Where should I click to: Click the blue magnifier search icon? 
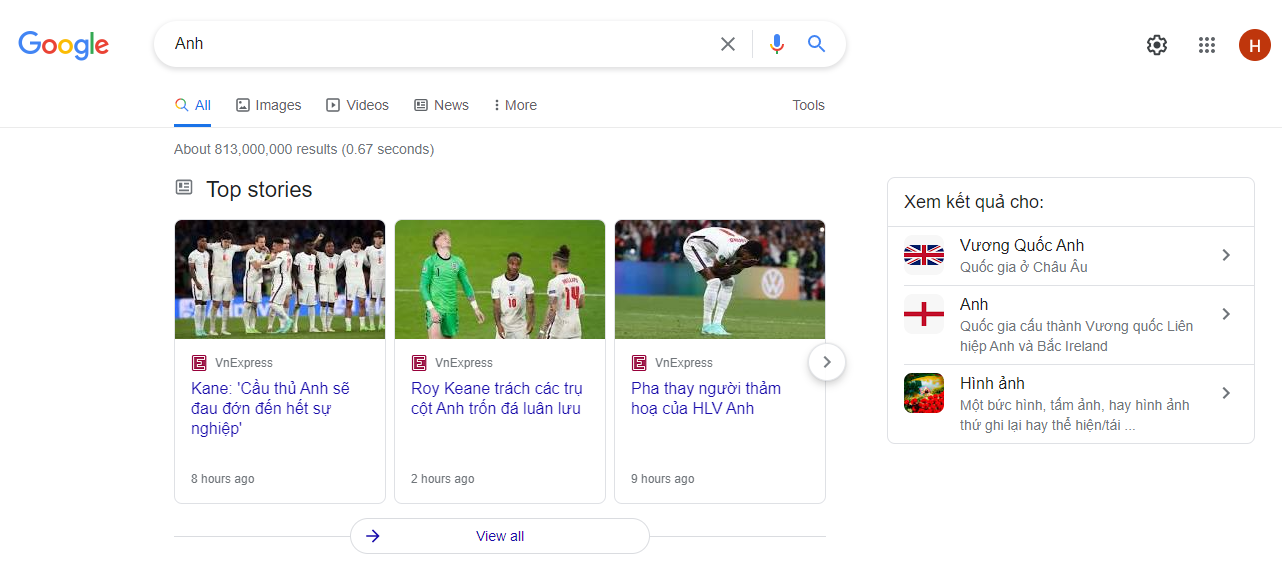click(x=817, y=44)
